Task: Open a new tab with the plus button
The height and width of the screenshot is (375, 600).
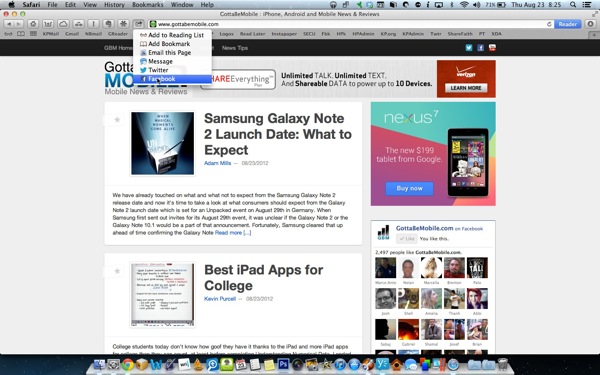Action: click(x=594, y=34)
